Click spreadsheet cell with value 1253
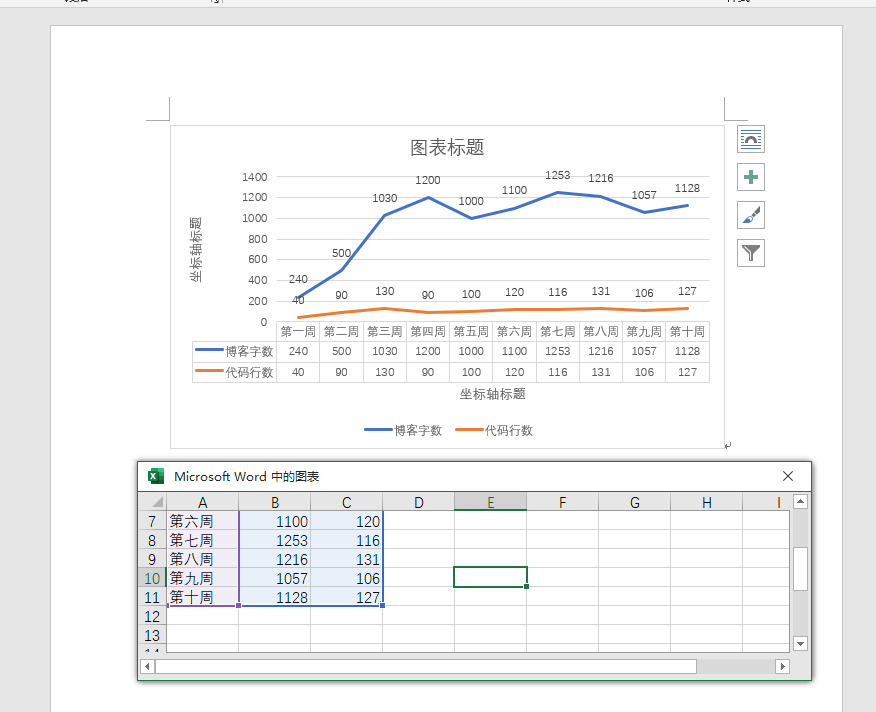 point(274,540)
